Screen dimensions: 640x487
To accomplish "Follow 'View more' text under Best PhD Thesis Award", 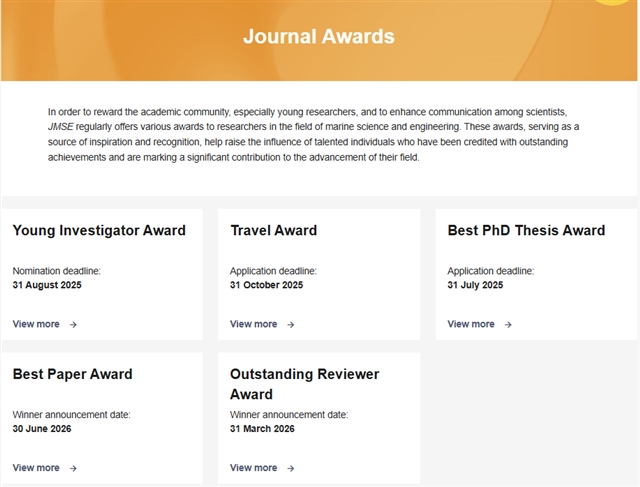I will 471,324.
